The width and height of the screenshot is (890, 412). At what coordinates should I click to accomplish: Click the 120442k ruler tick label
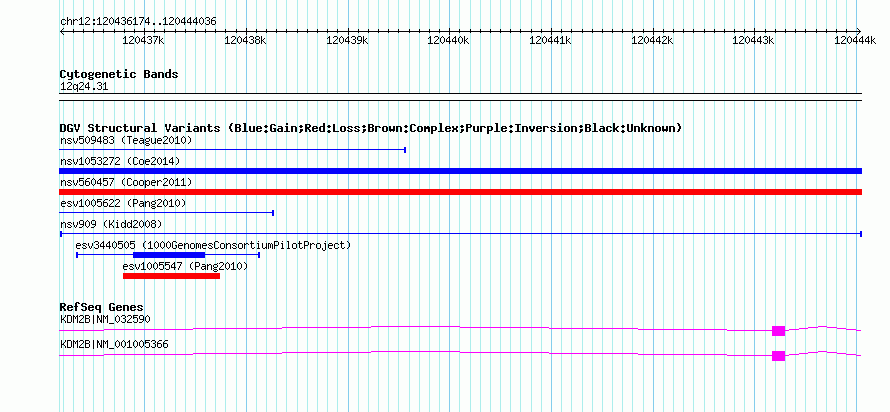(652, 40)
